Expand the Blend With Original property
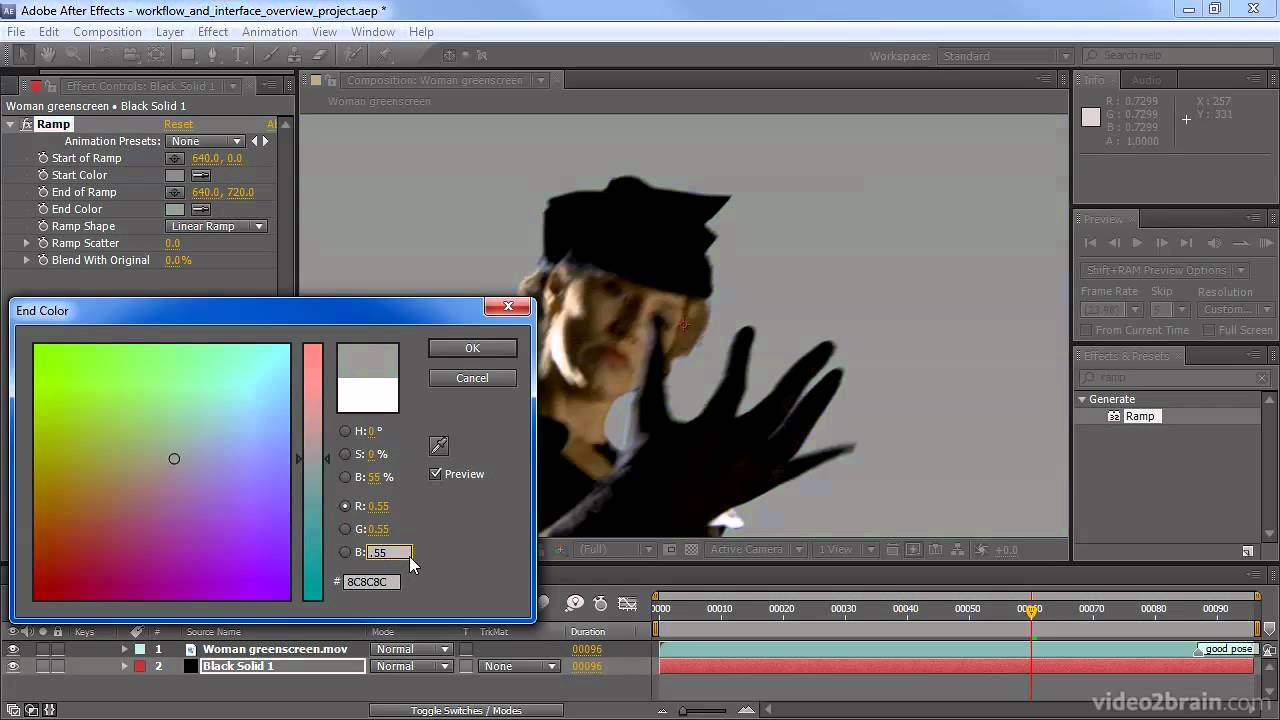 click(27, 260)
